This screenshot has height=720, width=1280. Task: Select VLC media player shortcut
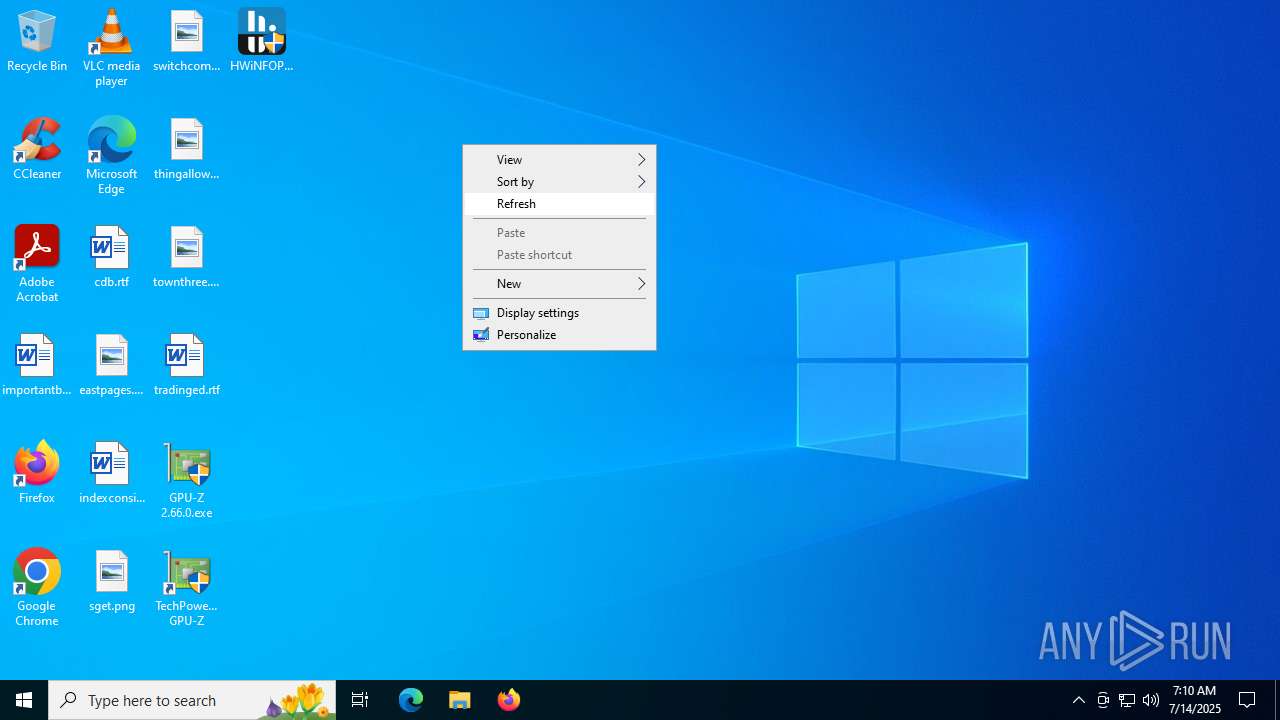tap(111, 48)
